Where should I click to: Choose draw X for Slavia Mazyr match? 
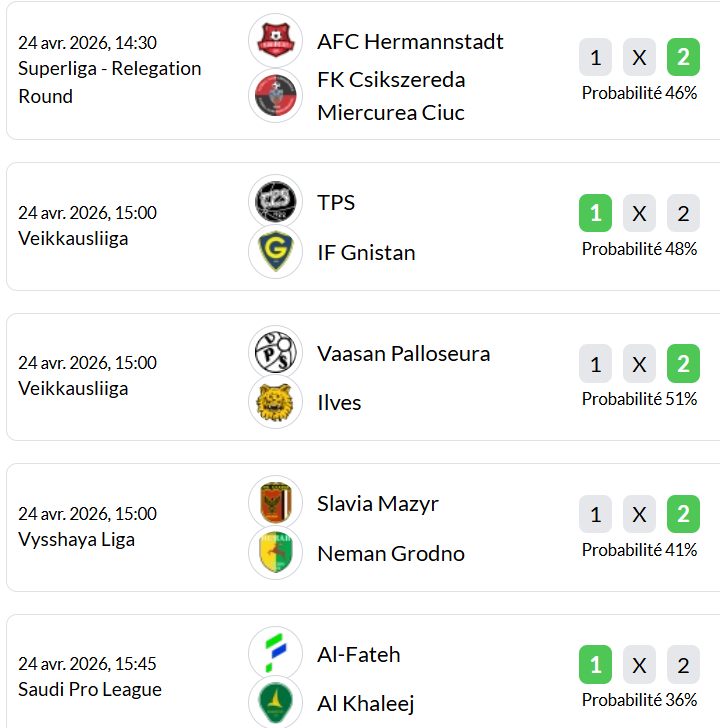click(x=639, y=515)
